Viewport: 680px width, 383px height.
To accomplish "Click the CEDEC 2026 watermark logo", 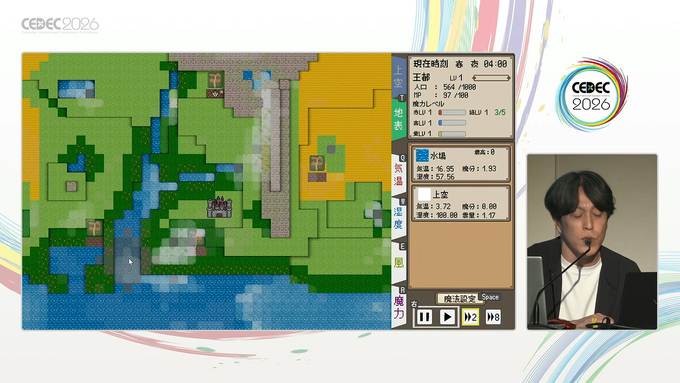I will [60, 25].
